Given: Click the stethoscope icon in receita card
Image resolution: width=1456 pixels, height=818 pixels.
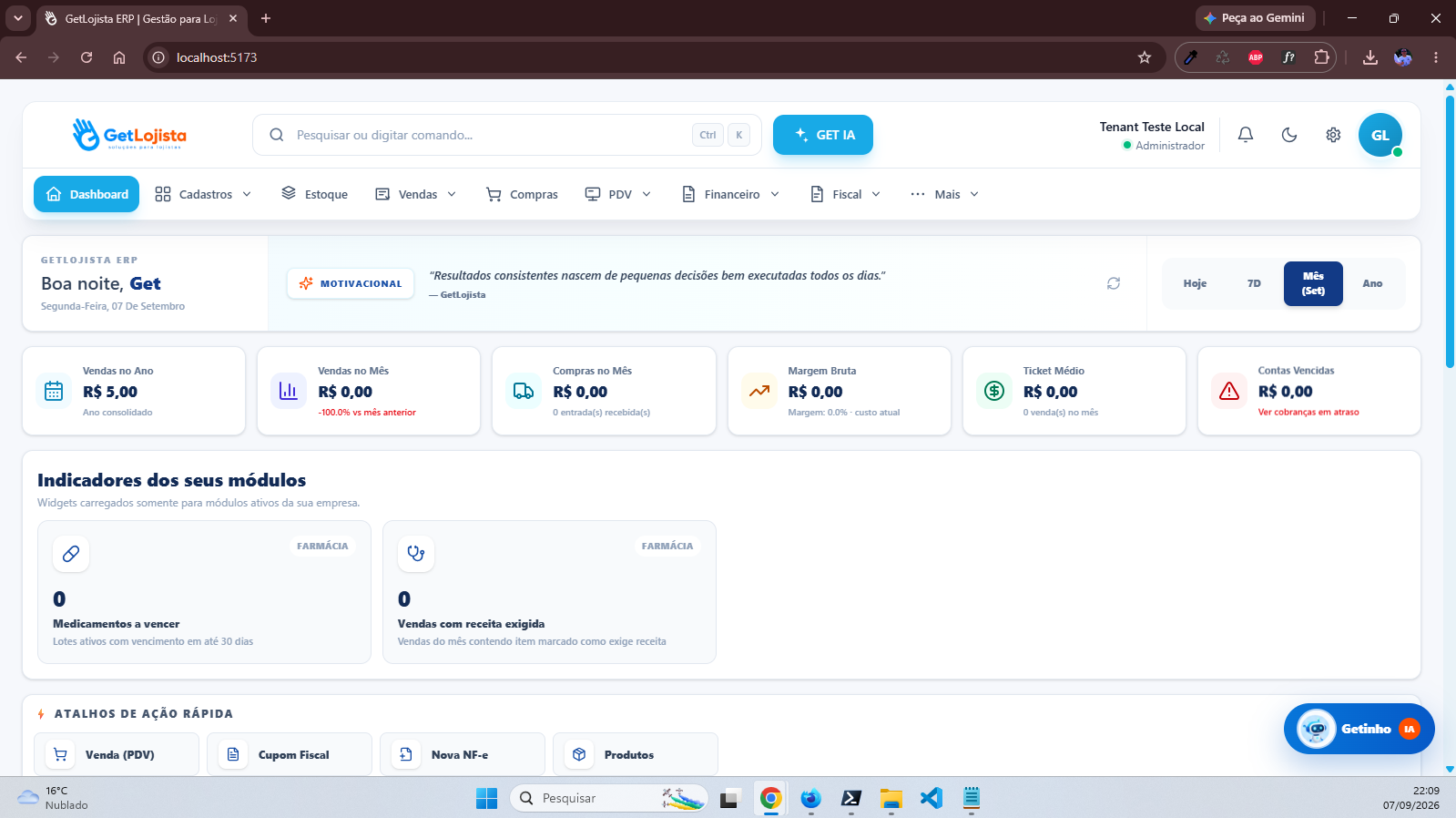Looking at the screenshot, I should point(416,553).
